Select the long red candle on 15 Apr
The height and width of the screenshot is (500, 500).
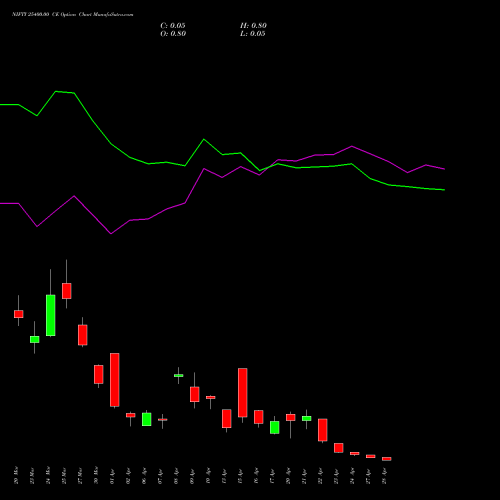tap(243, 392)
